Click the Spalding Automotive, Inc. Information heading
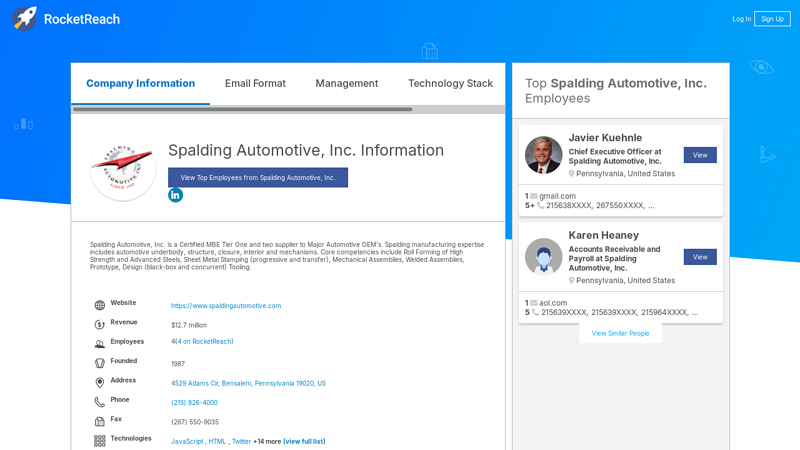Screen dimensions: 800x450 click(x=306, y=150)
